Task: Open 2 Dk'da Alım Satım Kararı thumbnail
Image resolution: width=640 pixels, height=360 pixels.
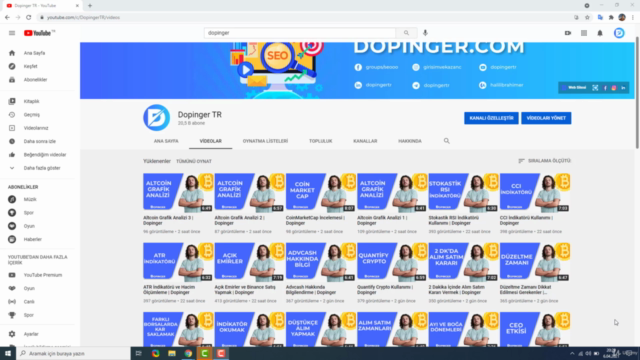Action: [x=464, y=262]
